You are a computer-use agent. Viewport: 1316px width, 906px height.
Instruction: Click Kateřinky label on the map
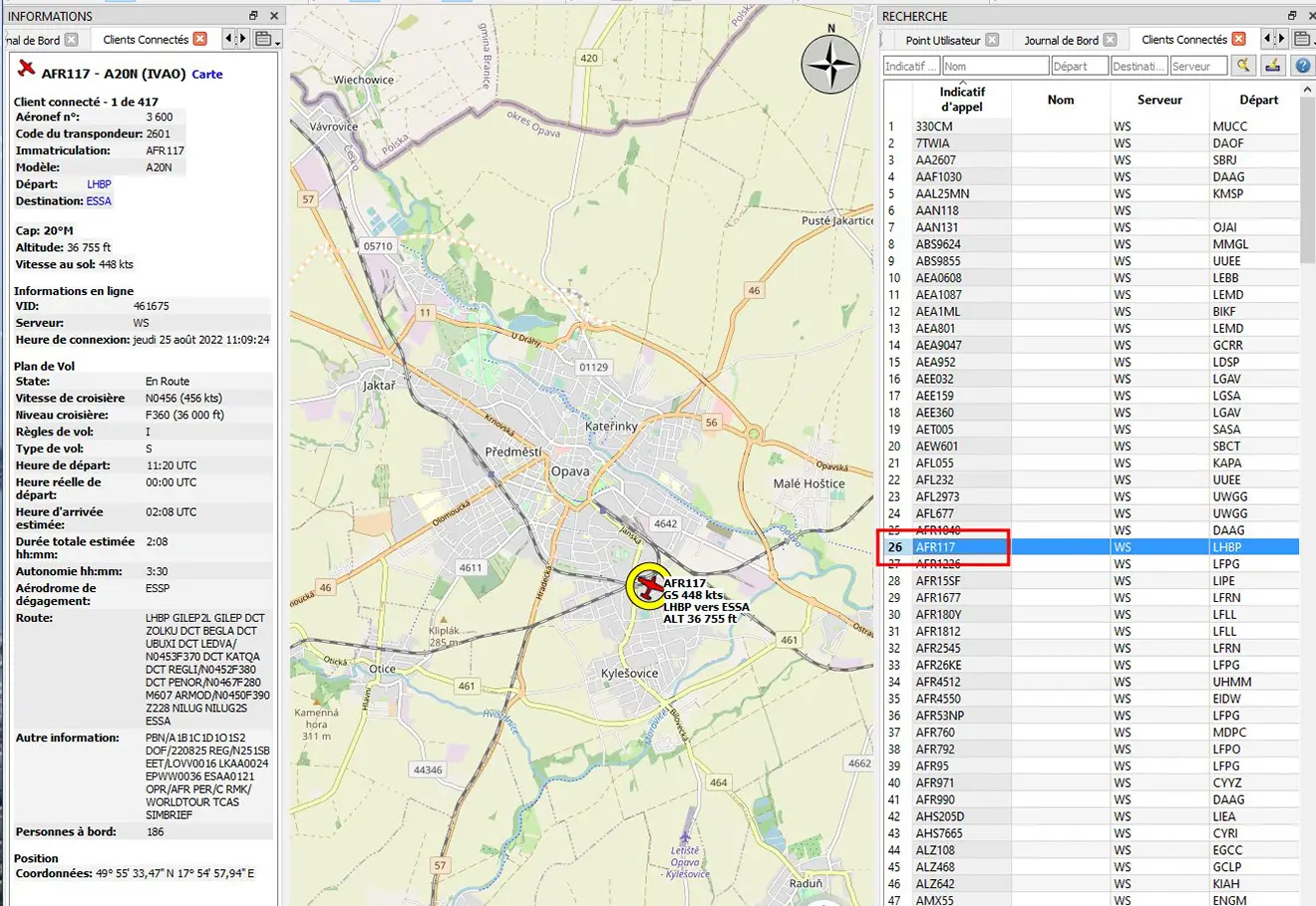[611, 426]
